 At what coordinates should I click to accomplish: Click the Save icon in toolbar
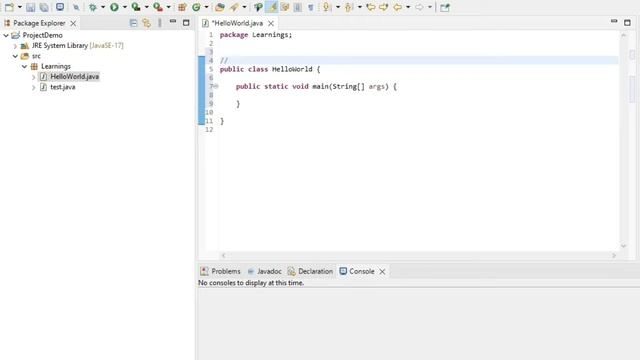[30, 7]
